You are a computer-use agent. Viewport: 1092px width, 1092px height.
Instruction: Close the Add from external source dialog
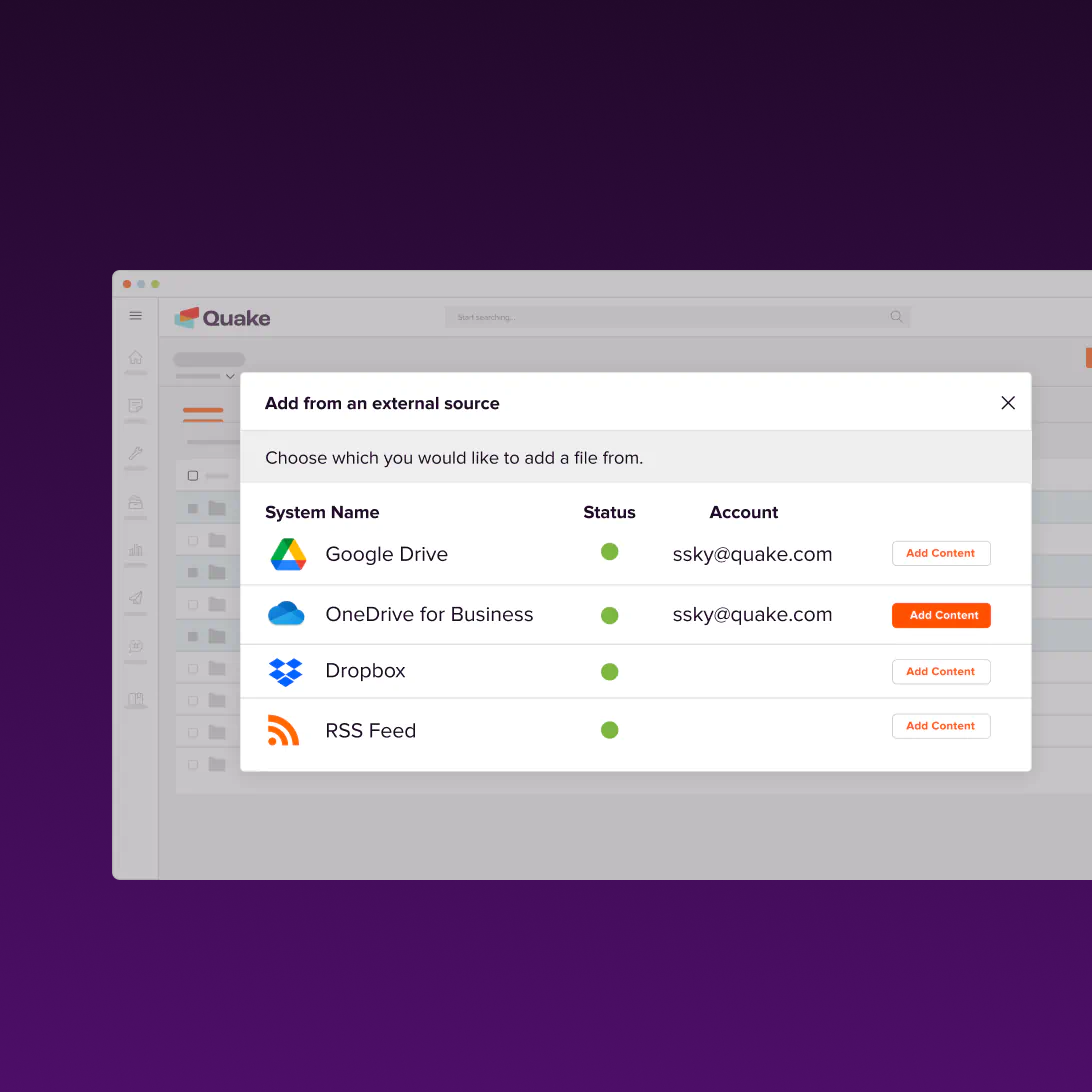click(1008, 403)
